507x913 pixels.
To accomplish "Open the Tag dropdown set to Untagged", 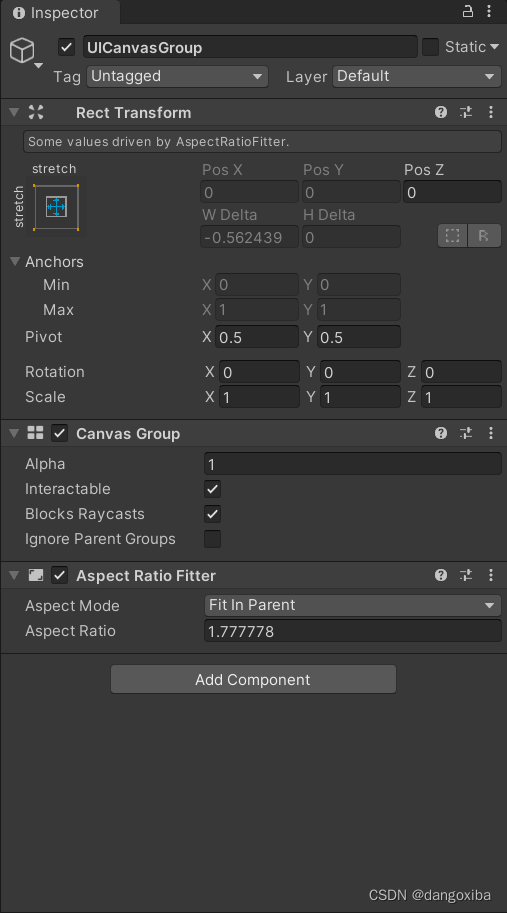I will [x=178, y=76].
